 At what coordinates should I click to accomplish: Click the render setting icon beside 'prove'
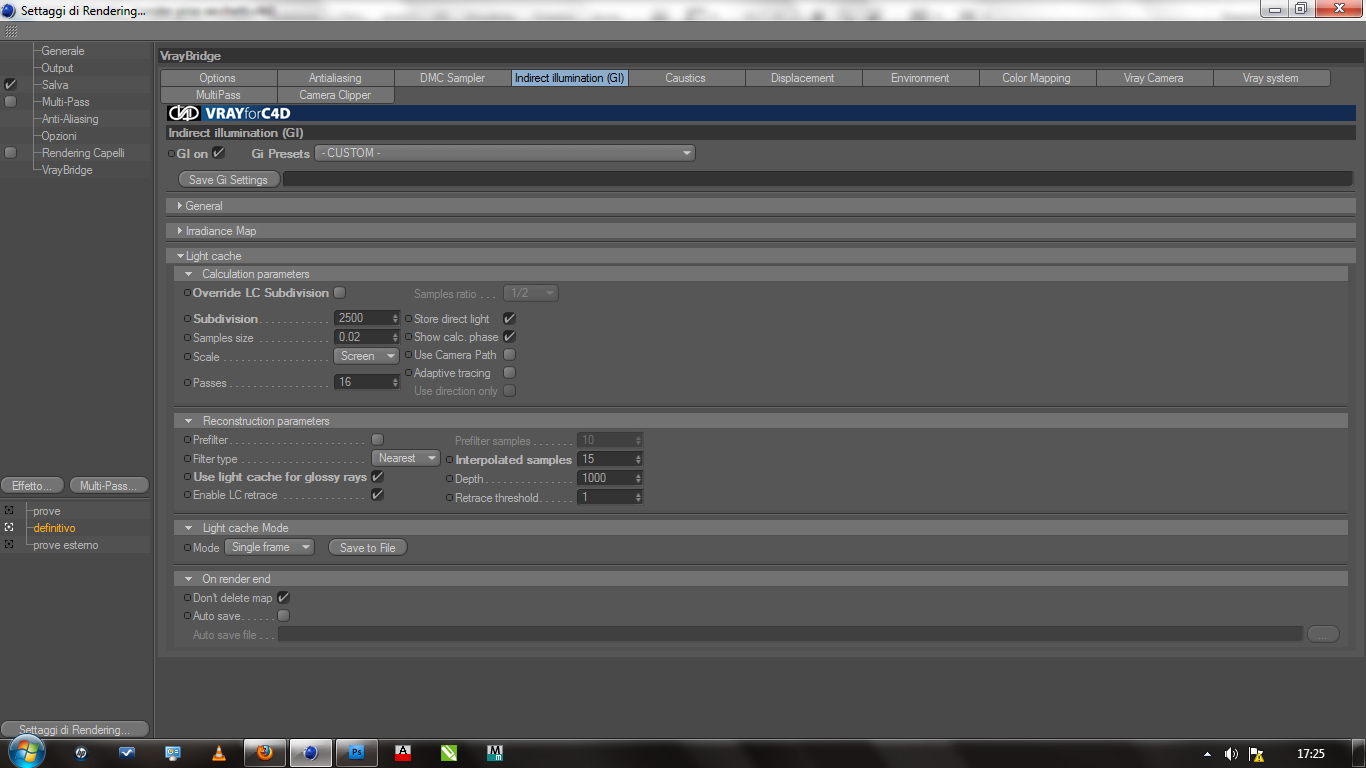9,511
